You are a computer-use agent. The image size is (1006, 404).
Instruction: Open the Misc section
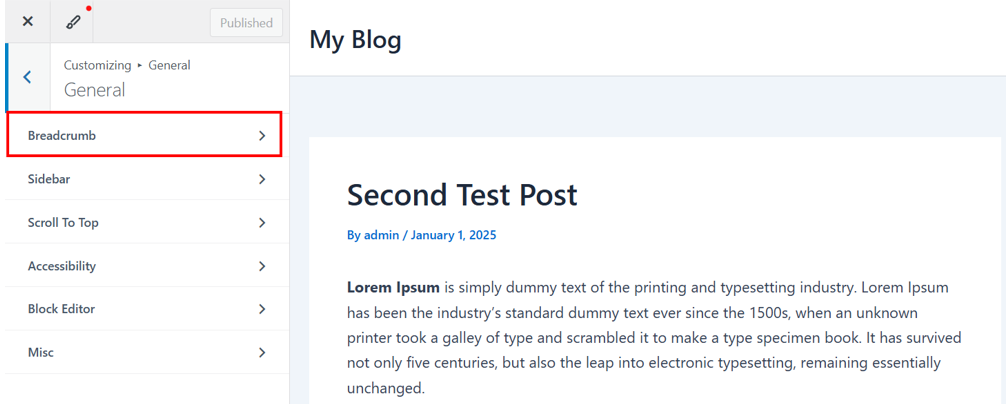41,352
